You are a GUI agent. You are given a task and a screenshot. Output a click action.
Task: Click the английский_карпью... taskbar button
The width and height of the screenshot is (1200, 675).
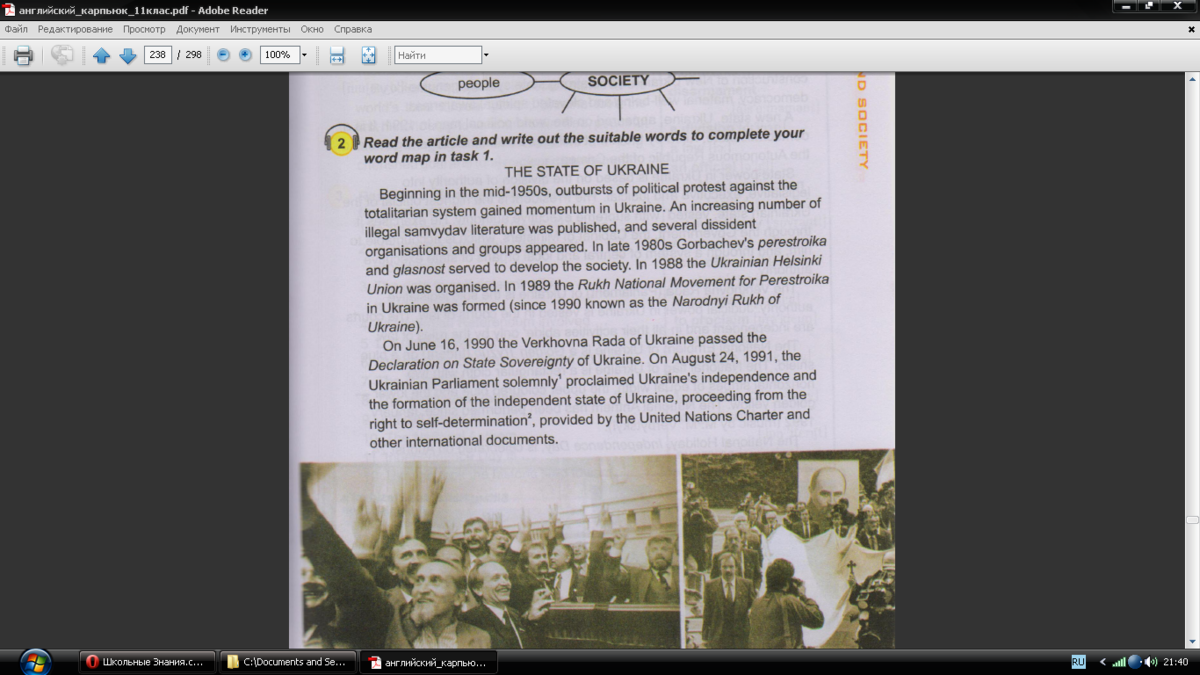tap(428, 662)
